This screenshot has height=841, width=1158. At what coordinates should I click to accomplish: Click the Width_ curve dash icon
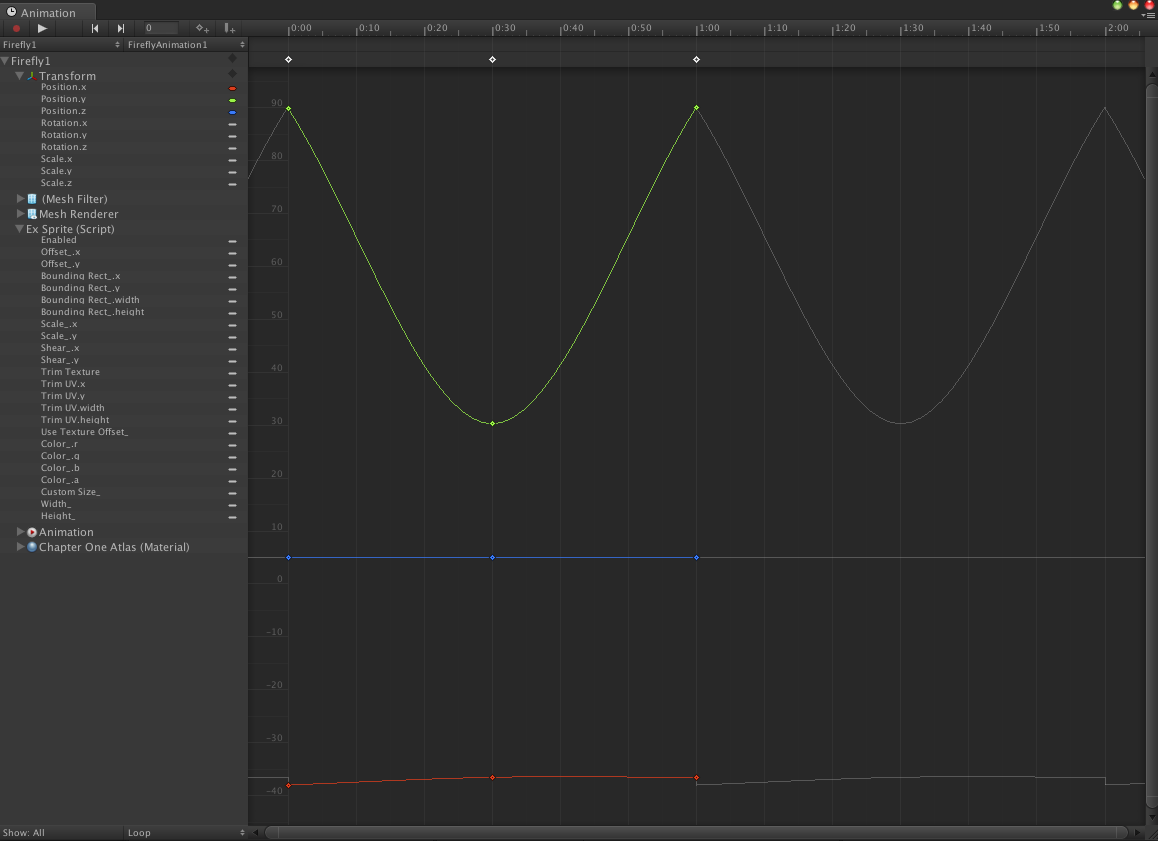point(232,505)
